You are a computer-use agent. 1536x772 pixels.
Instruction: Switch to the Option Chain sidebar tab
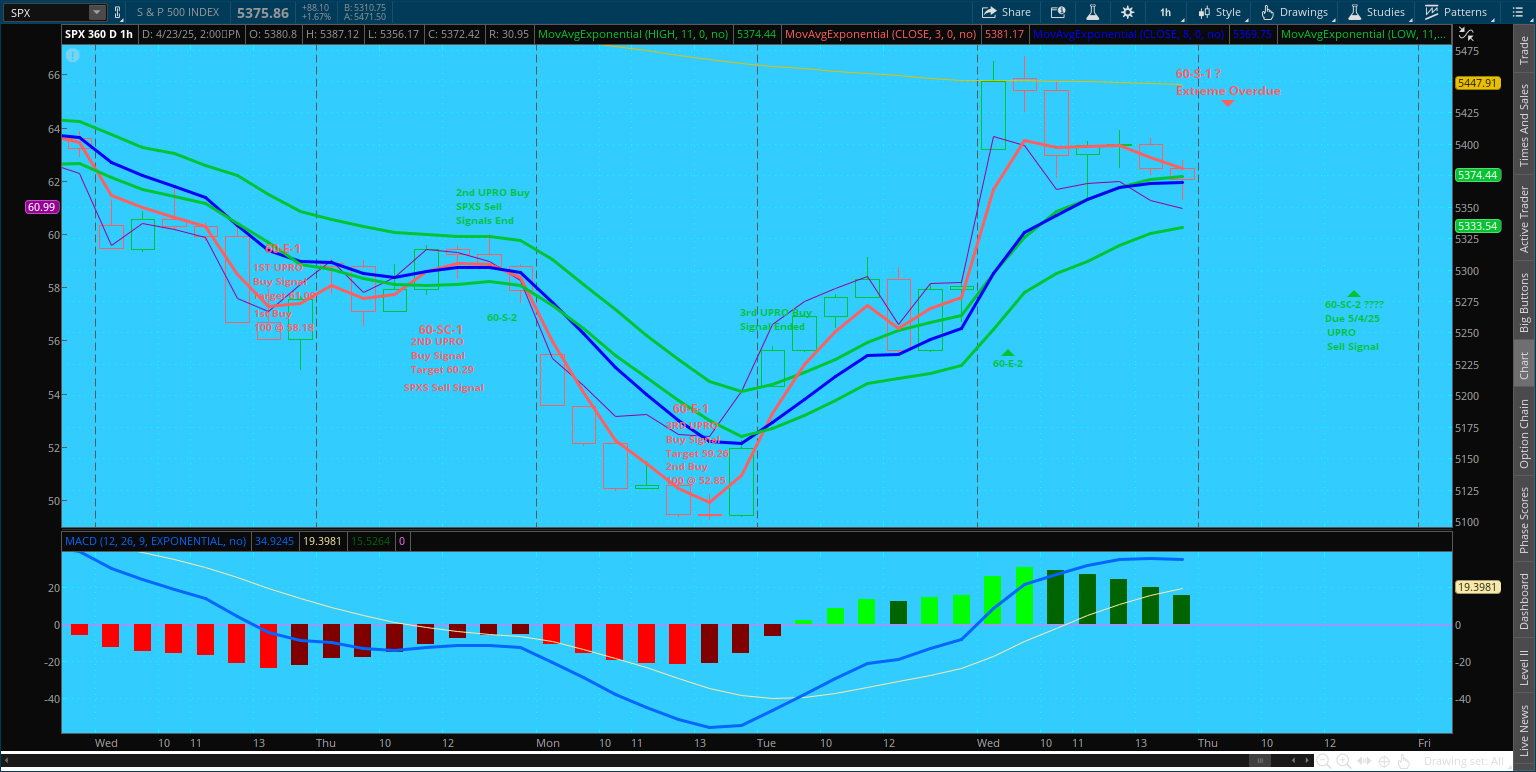click(x=1524, y=433)
